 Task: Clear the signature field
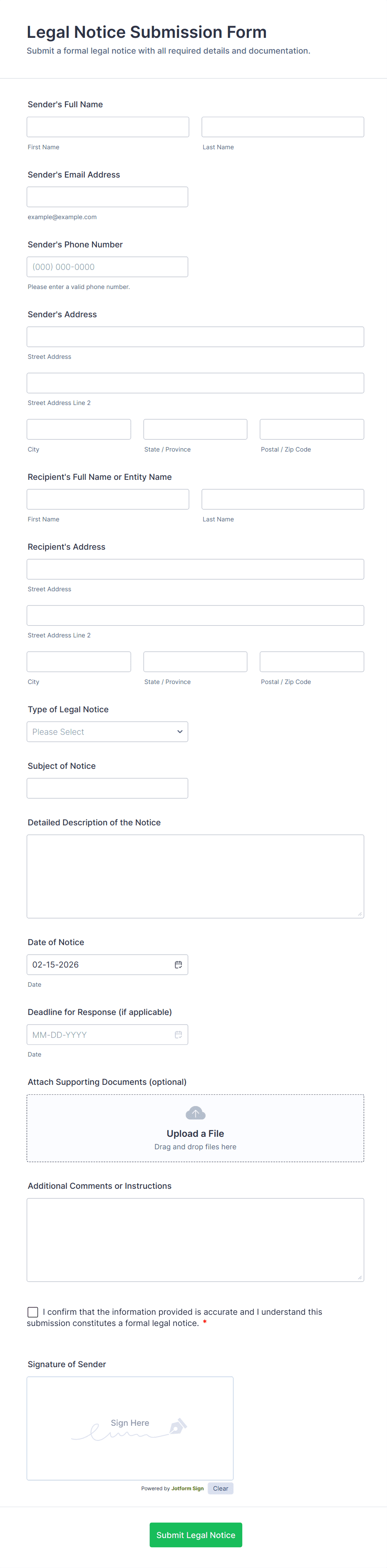(x=220, y=1488)
